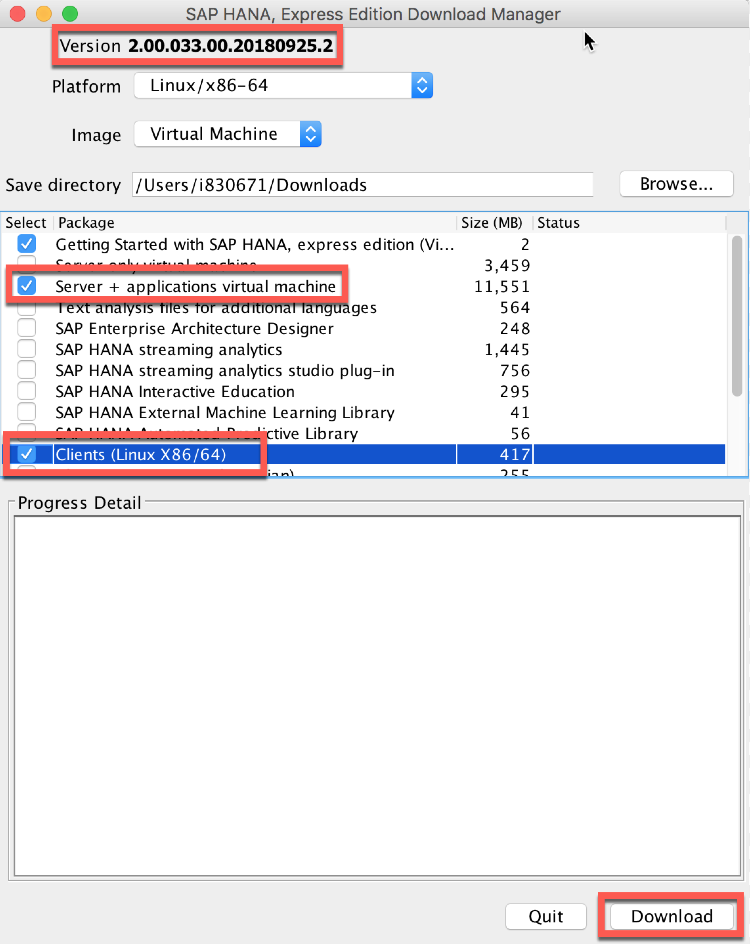The image size is (750, 944).
Task: Uncheck Getting Started with SAP HANA checkbox
Action: [26, 244]
